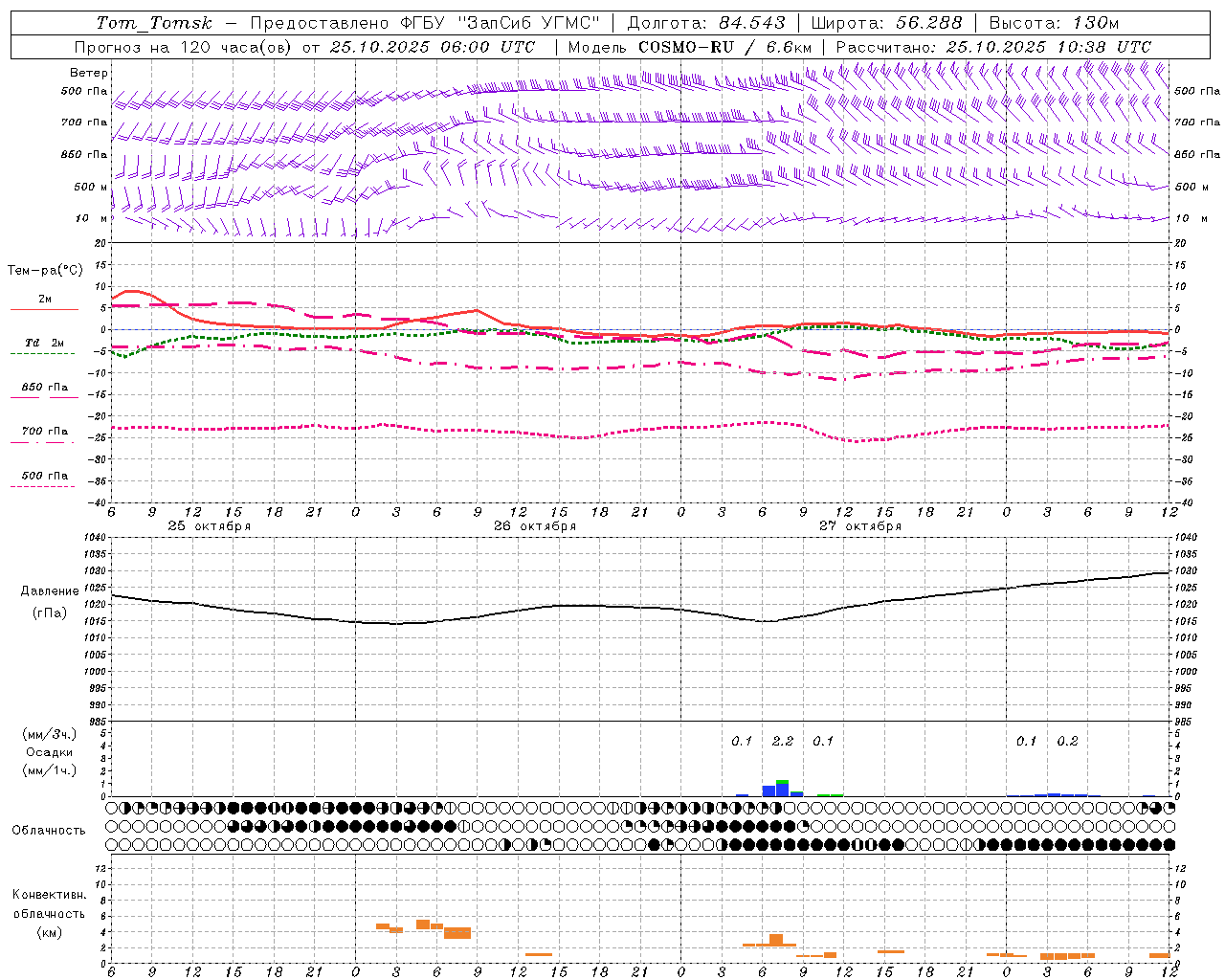Viewport: 1225px width, 980px height.
Task: Click the "26 октября" date label
Action: (535, 526)
